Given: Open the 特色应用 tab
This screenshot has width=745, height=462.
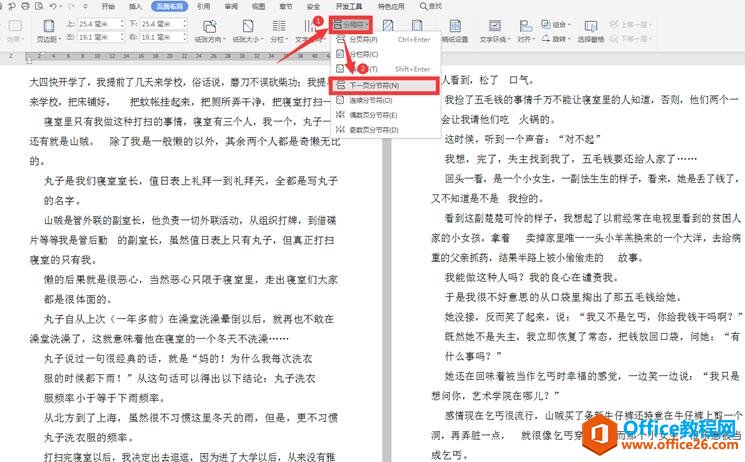Looking at the screenshot, I should click(391, 6).
